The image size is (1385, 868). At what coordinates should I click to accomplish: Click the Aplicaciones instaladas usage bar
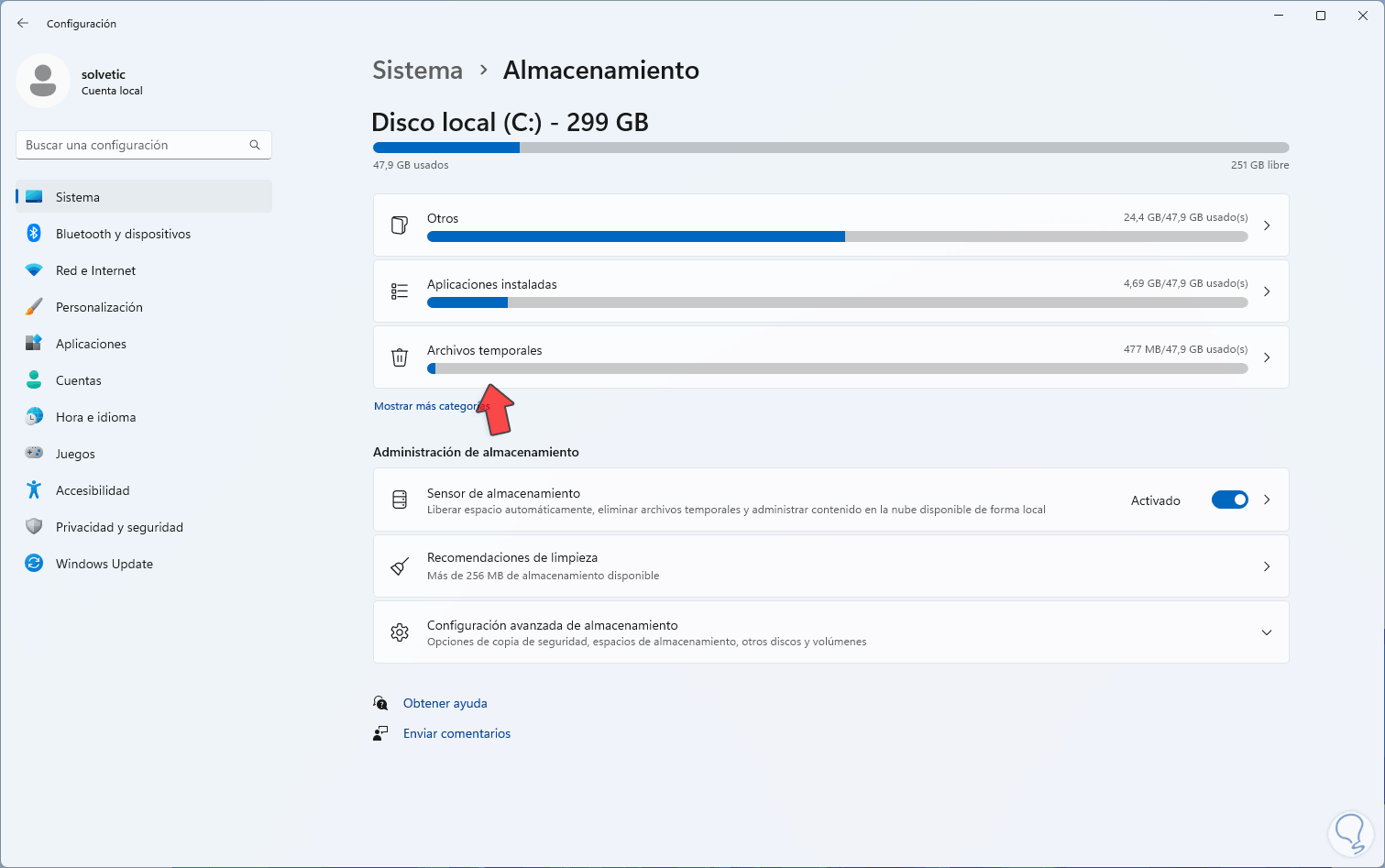click(x=838, y=302)
